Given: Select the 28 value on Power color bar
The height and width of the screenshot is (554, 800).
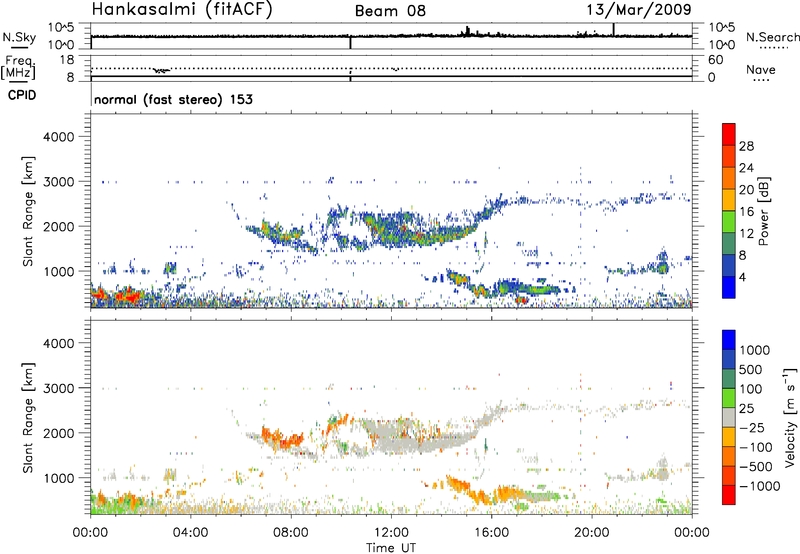Looking at the screenshot, I should (746, 146).
